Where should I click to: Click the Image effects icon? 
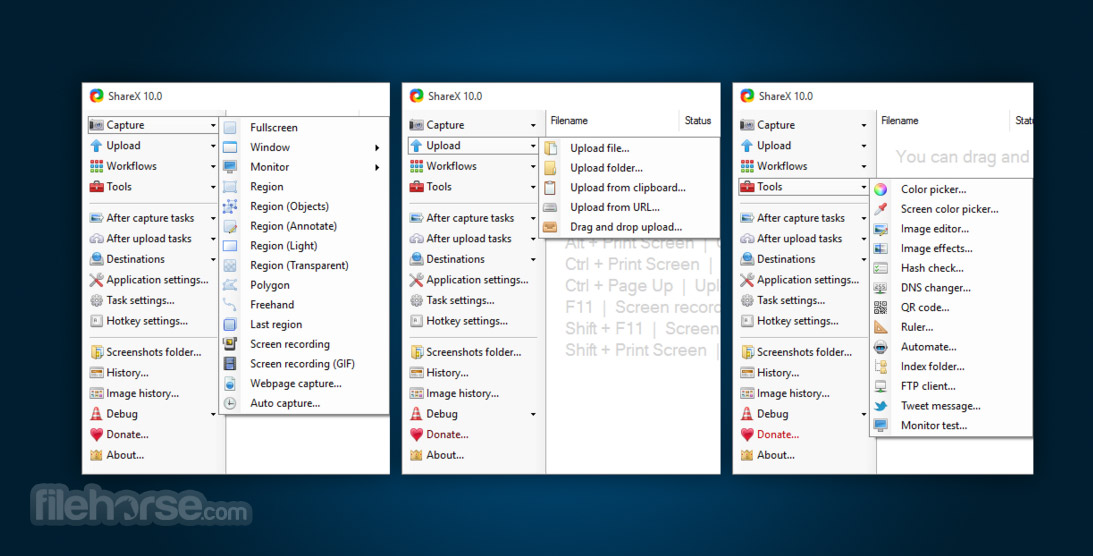click(881, 248)
